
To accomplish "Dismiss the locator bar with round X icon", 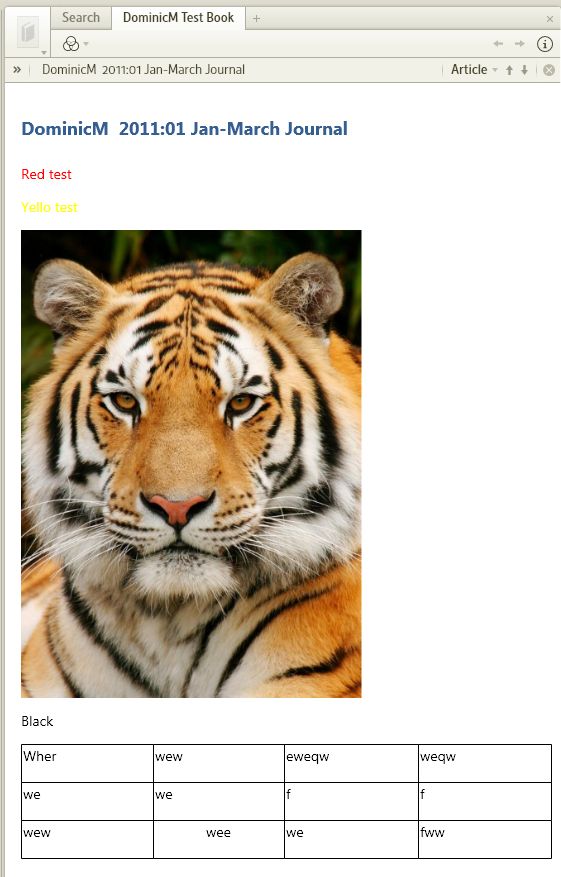I will (549, 70).
